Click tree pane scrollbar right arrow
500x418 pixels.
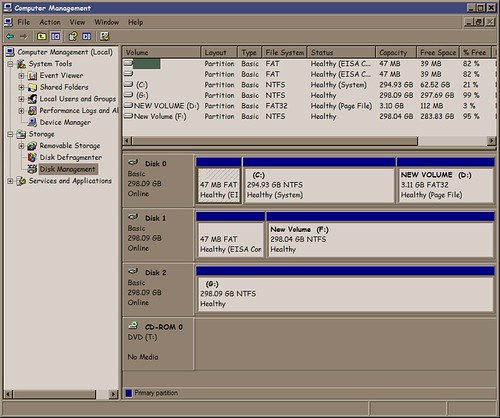pyautogui.click(x=113, y=394)
